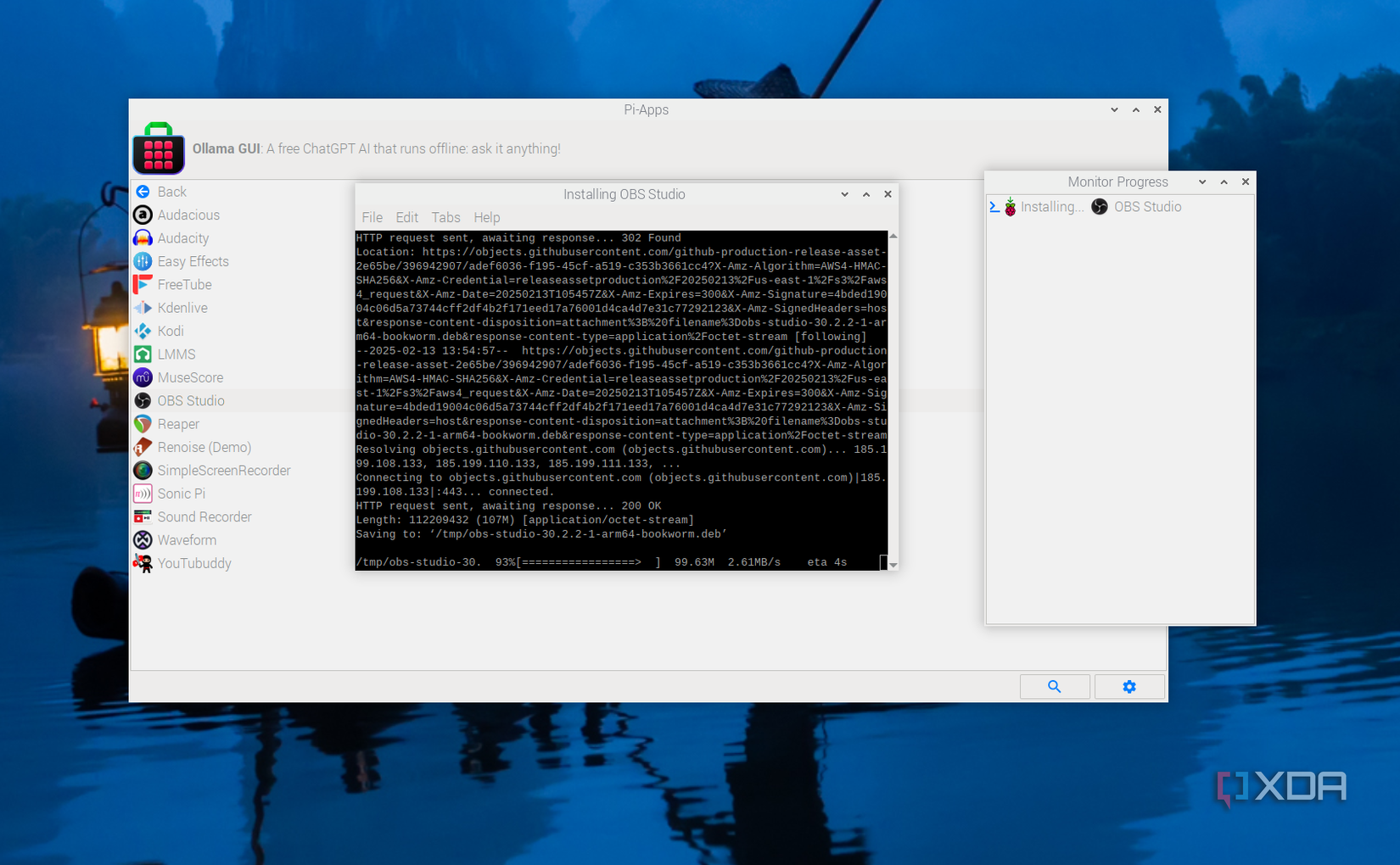Select SimpleScreenRecorder
1400x865 pixels.
click(223, 470)
